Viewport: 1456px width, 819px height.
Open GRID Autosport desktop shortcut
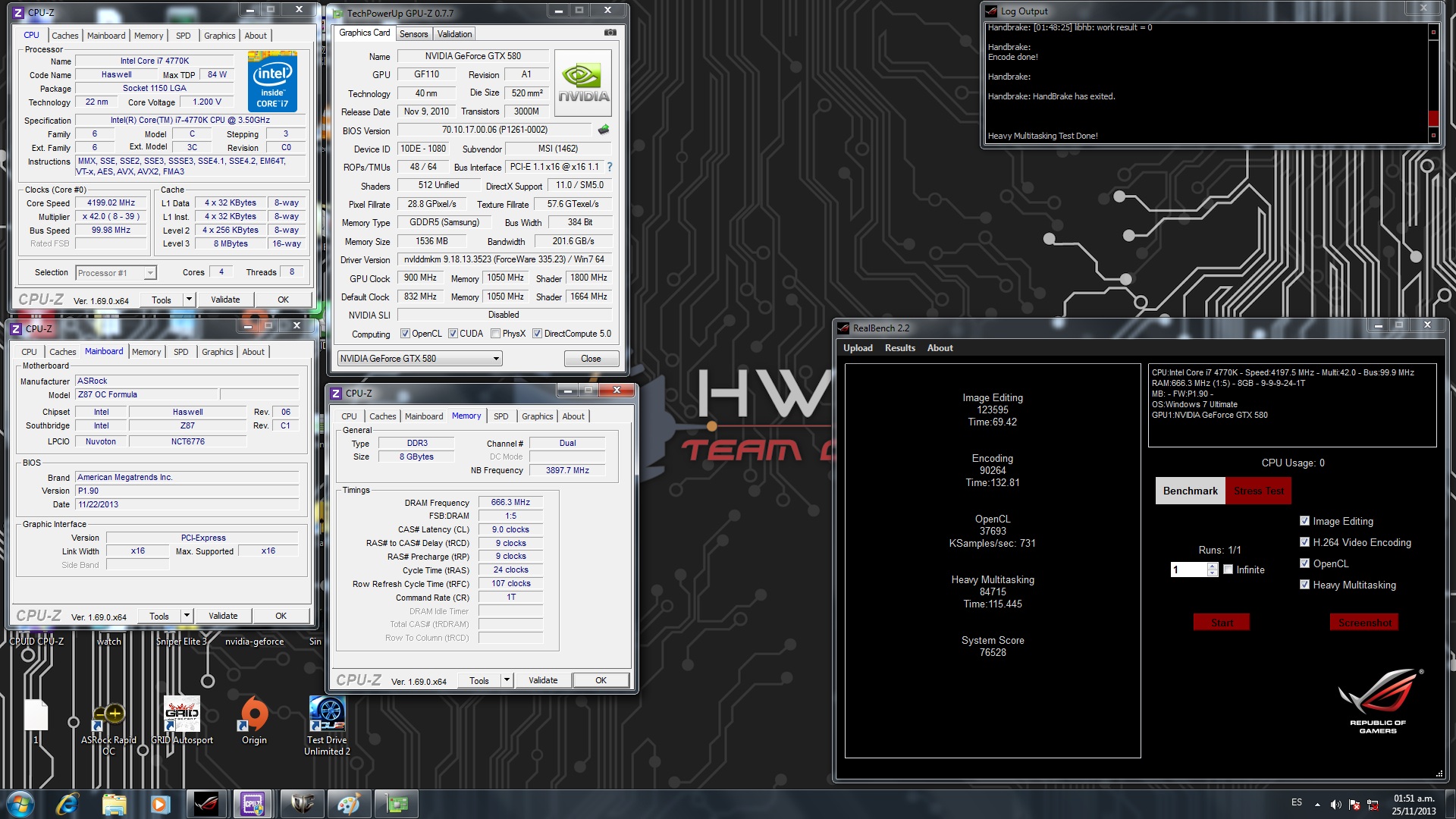pos(182,720)
